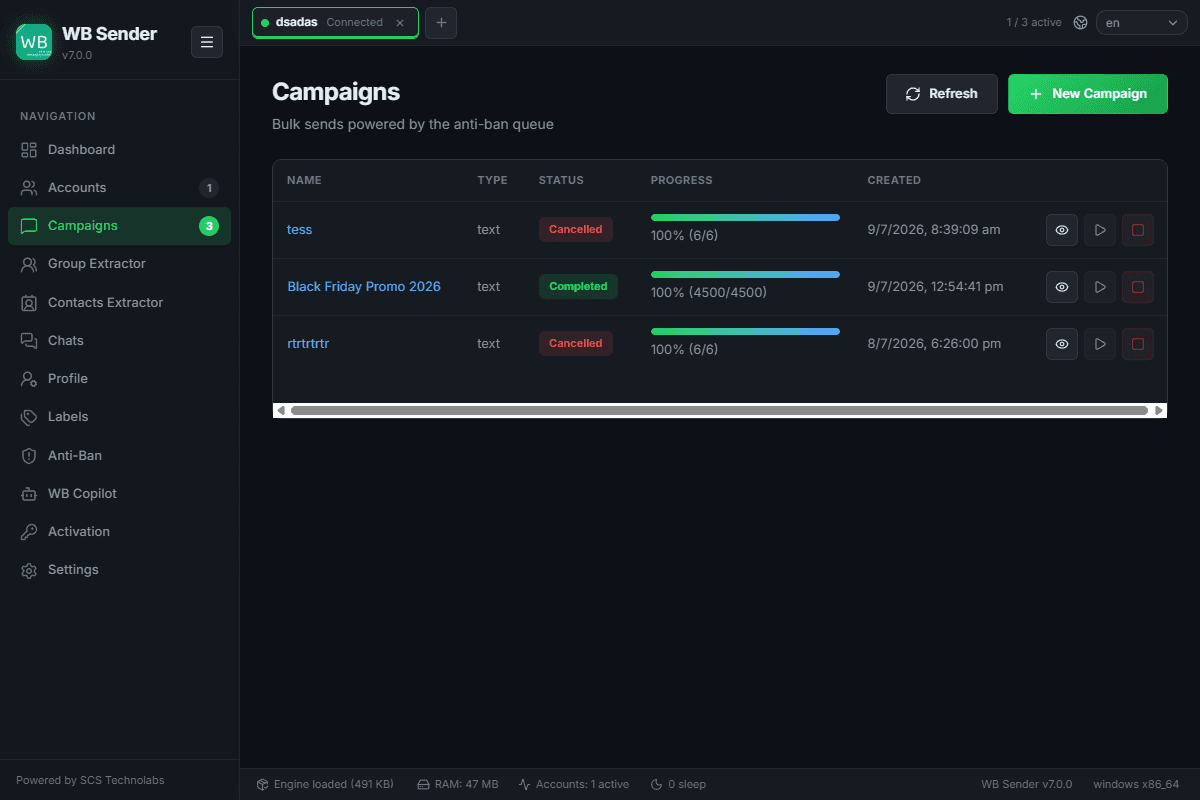Add a new account tab with plus
The height and width of the screenshot is (800, 1200).
point(441,22)
